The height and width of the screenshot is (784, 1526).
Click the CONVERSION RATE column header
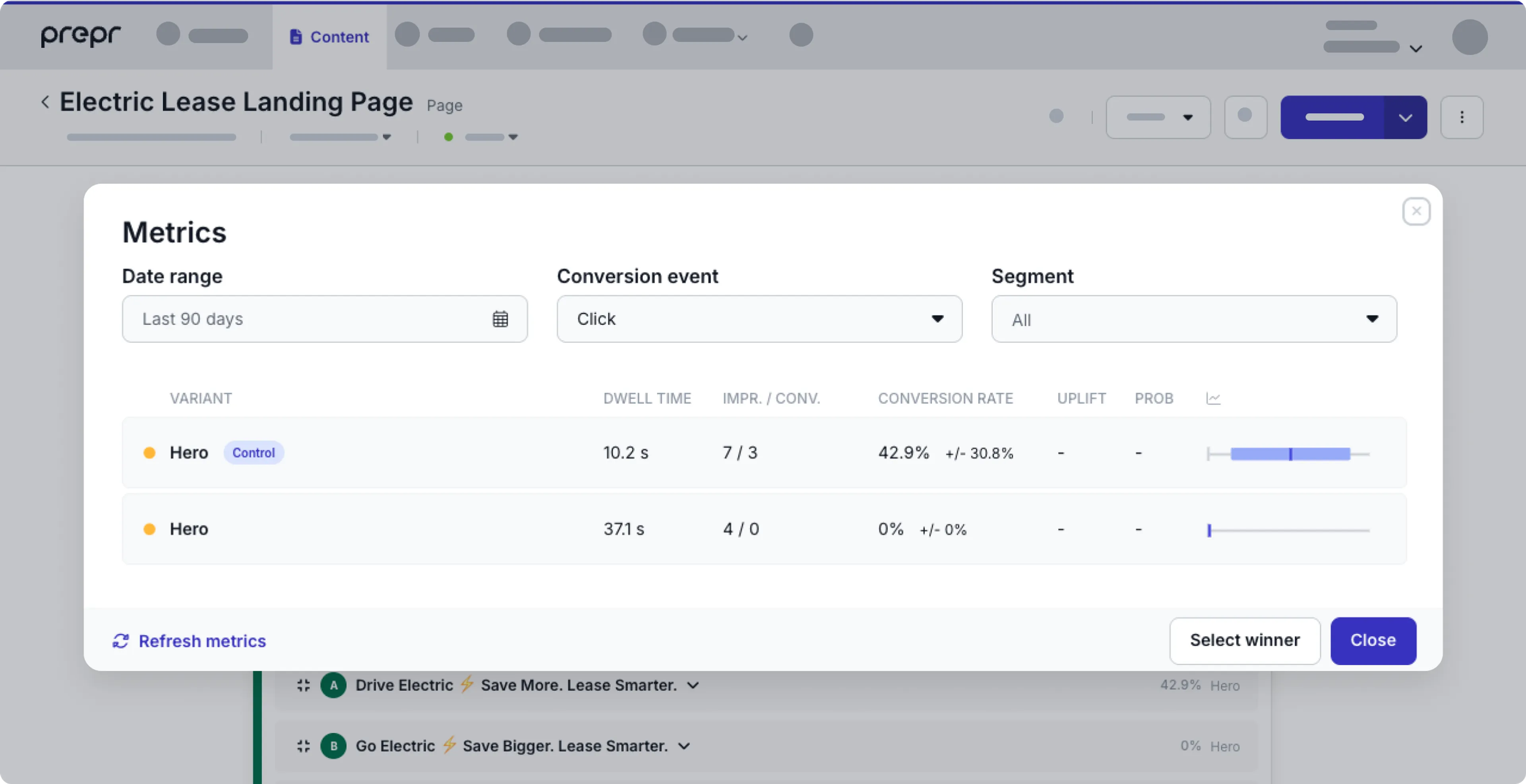[x=945, y=398]
